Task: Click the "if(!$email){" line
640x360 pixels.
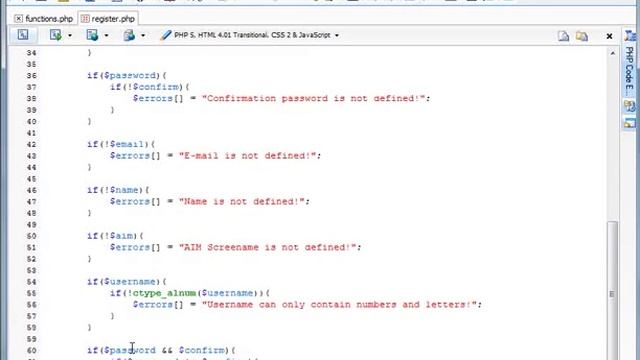Action: 121,144
